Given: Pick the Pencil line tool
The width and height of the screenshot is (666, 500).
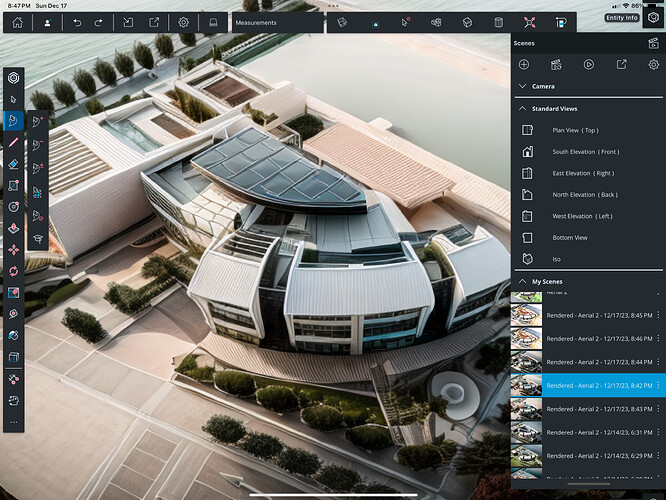Looking at the screenshot, I should pyautogui.click(x=14, y=142).
